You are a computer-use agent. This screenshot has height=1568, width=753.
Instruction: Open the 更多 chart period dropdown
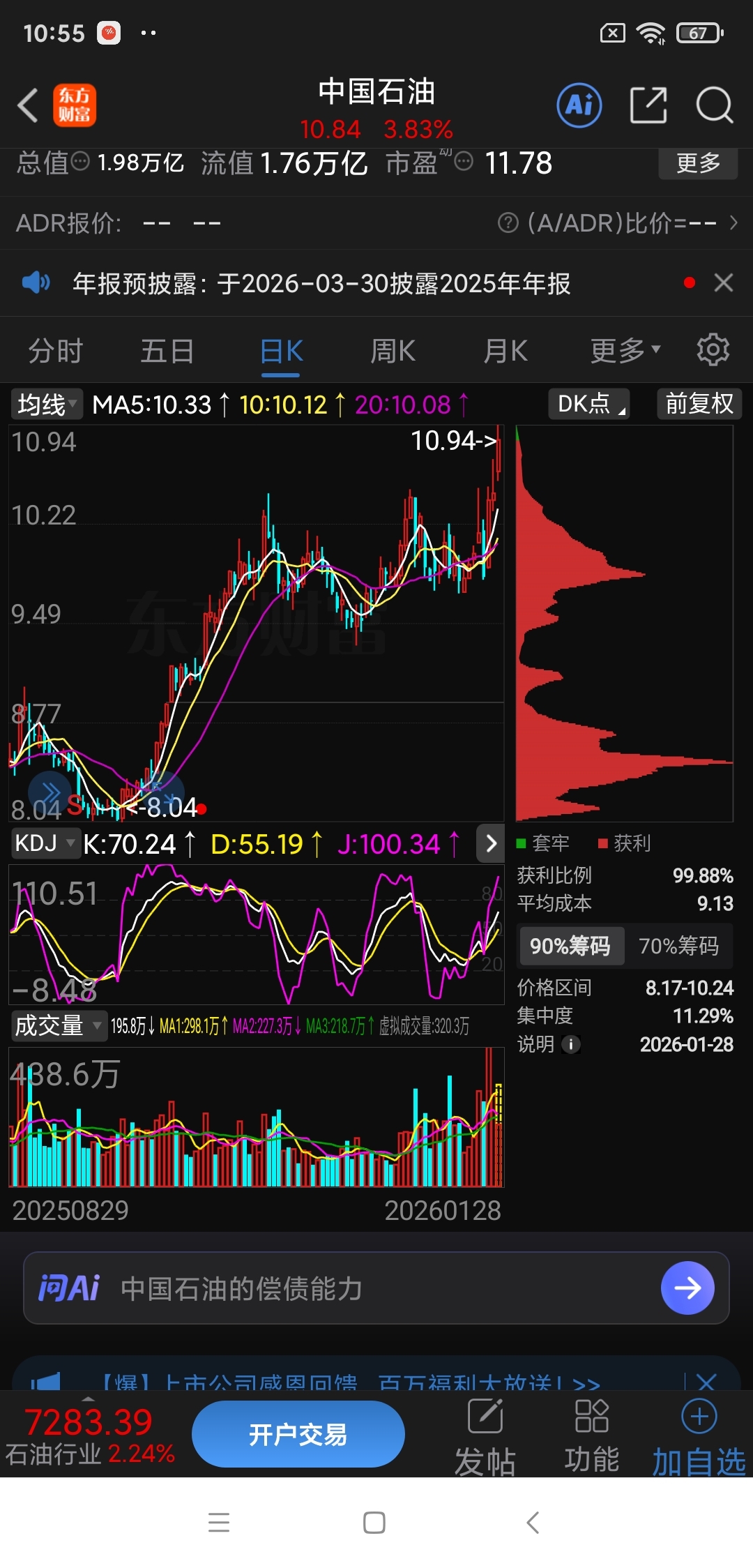point(625,350)
